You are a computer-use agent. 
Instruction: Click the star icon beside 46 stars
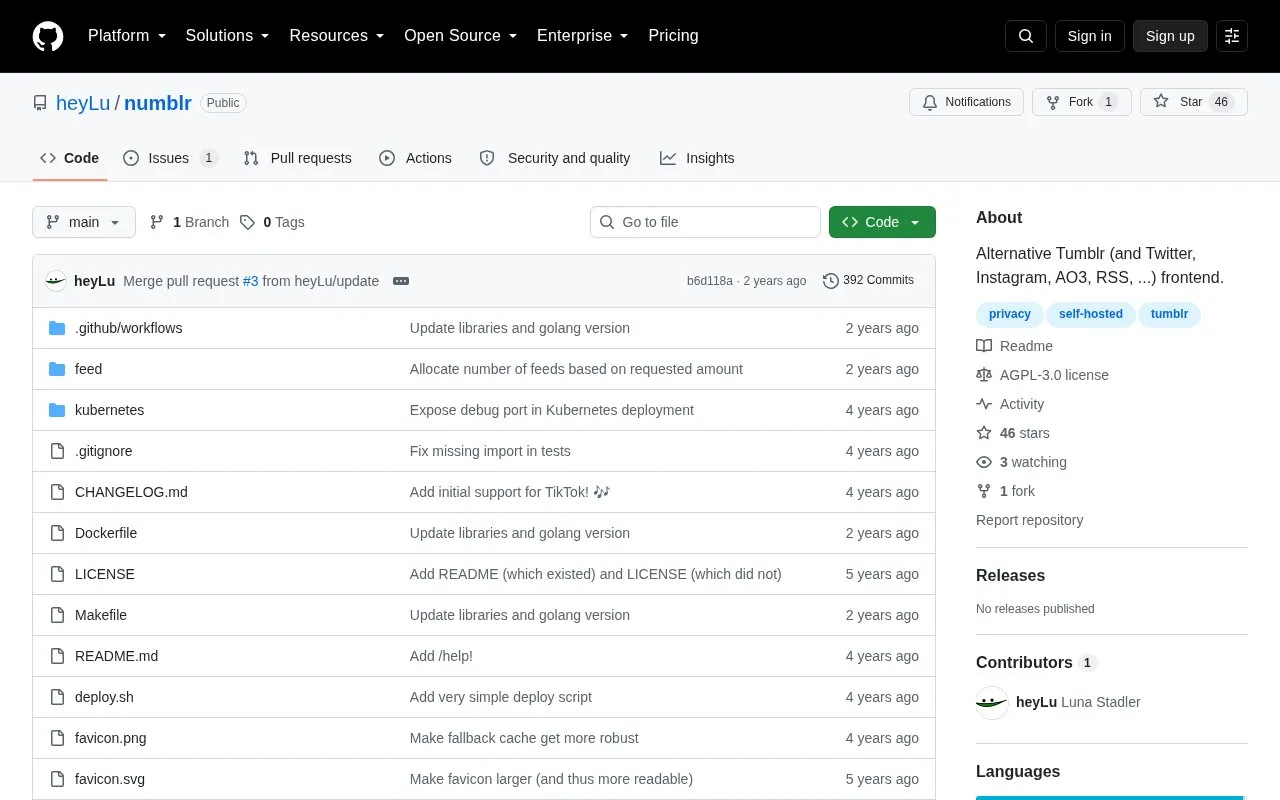pos(984,433)
